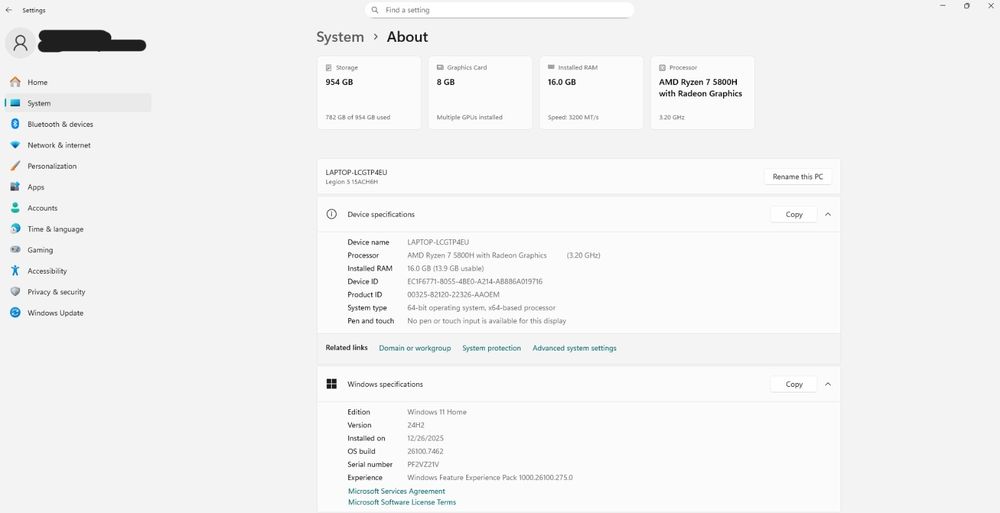1000x513 pixels.
Task: Click the user profile avatar icon
Action: click(20, 43)
